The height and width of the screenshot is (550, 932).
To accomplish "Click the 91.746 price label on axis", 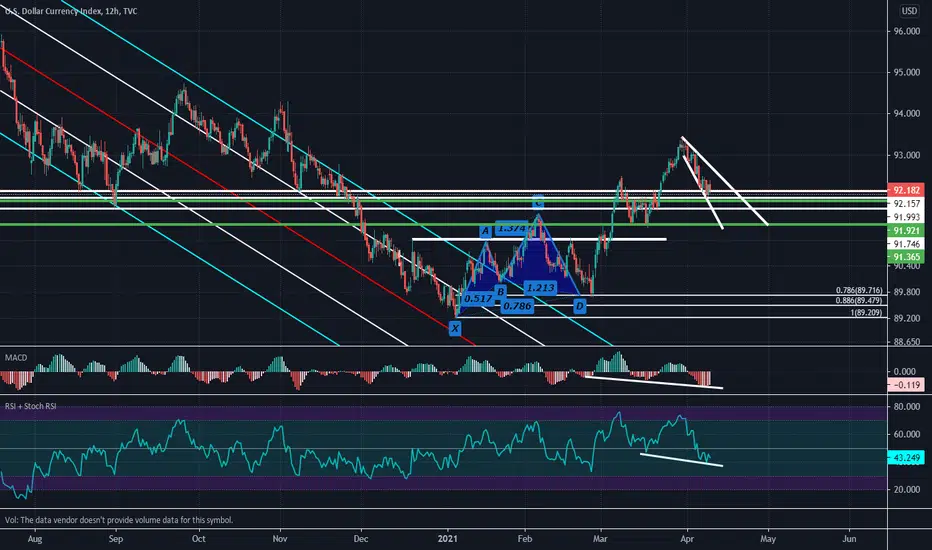I will coord(906,244).
